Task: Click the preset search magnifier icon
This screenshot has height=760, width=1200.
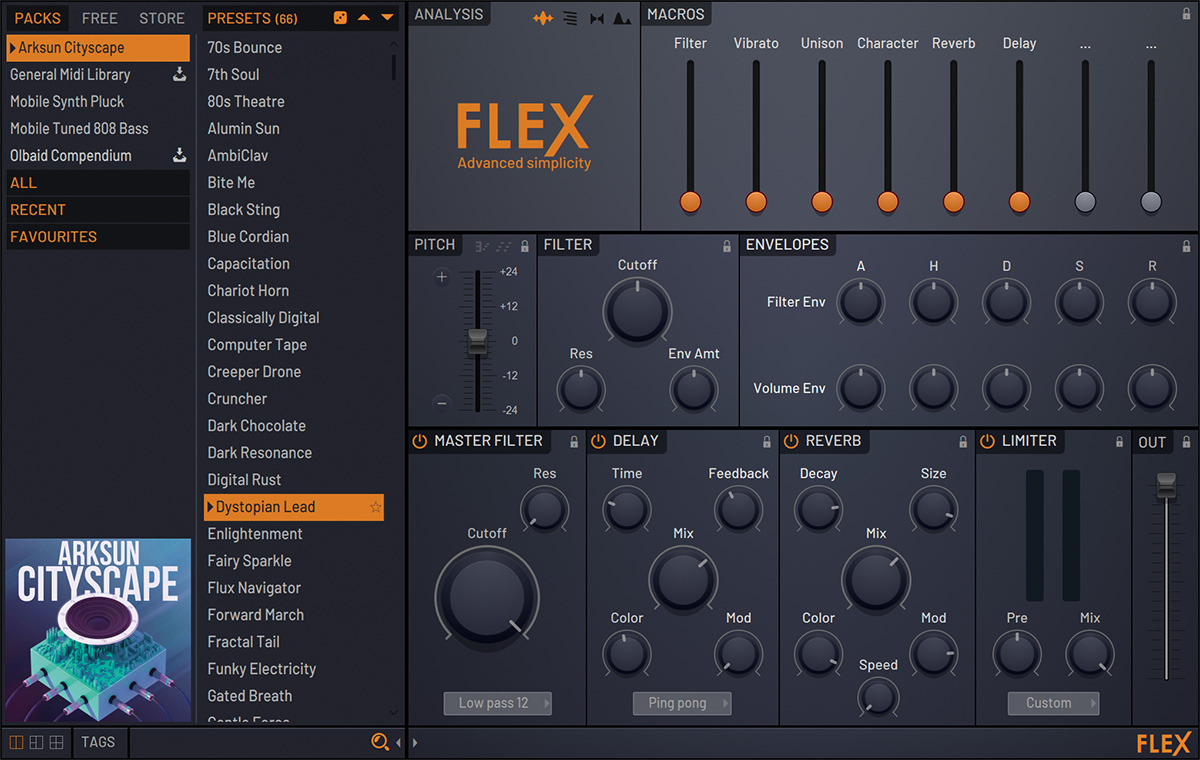Action: coord(380,742)
